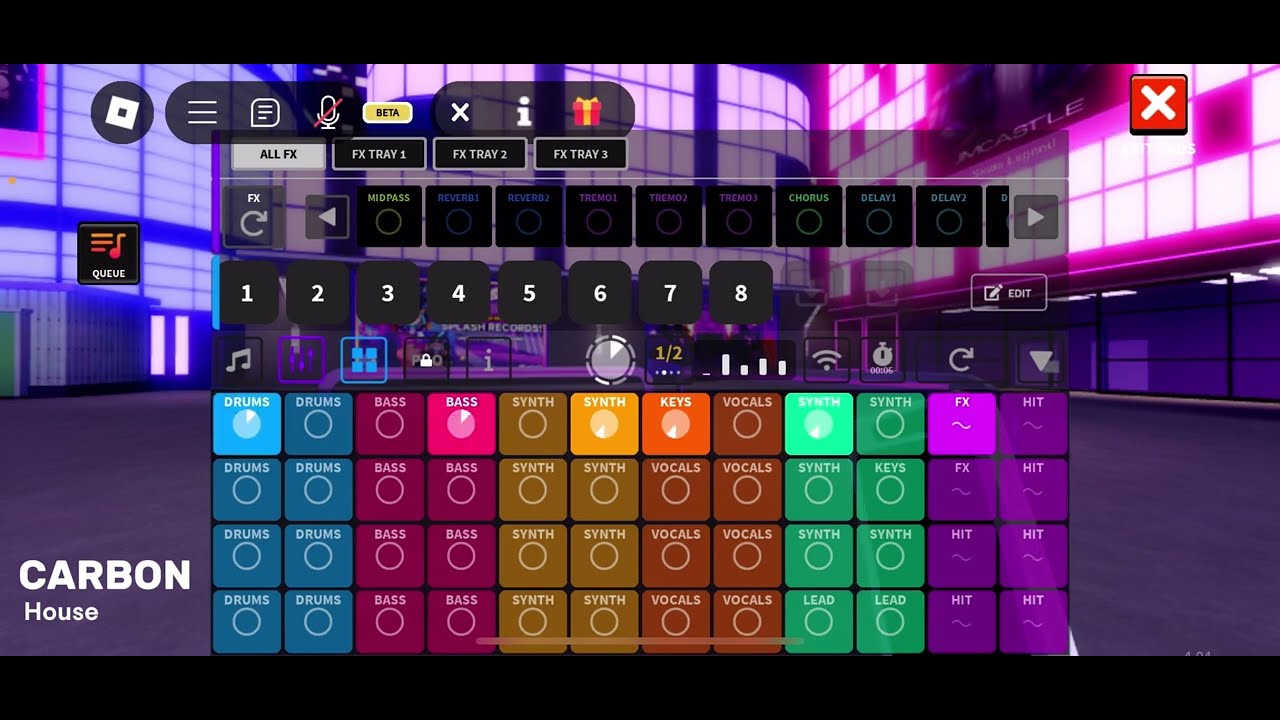
Task: Switch to the FX TRAY 1 tab
Action: [x=379, y=154]
